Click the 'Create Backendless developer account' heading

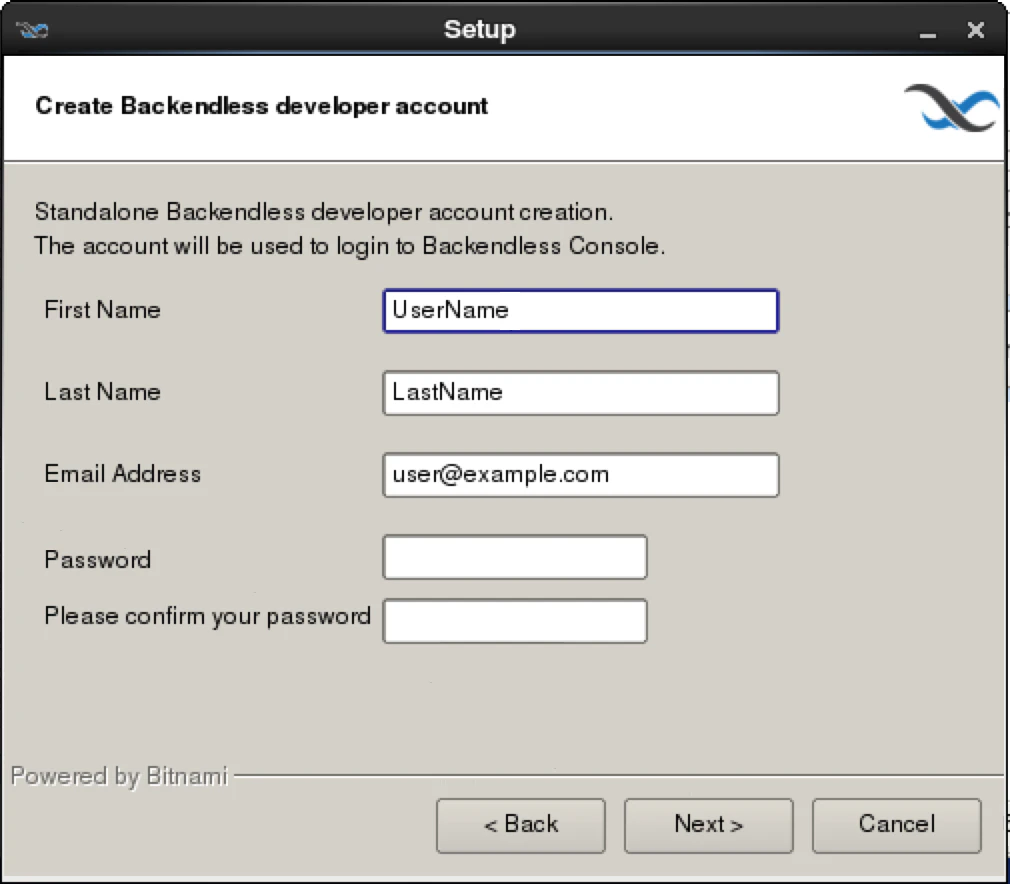click(x=262, y=106)
